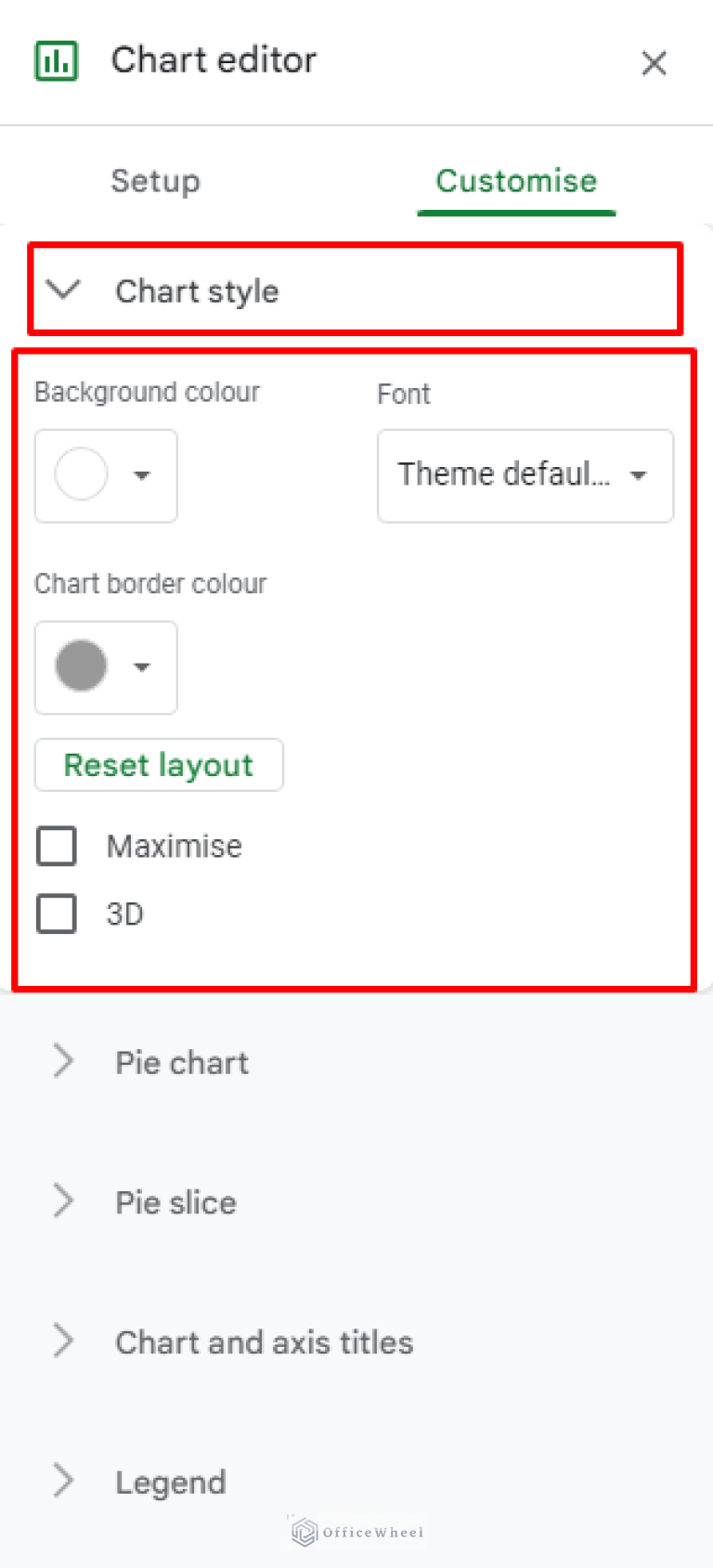Select the Customise tab
This screenshot has height=1568, width=713.
(515, 181)
